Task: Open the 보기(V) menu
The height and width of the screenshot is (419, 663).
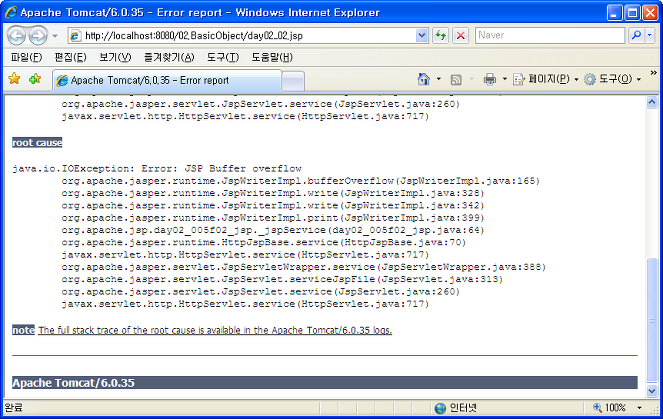Action: coord(115,57)
